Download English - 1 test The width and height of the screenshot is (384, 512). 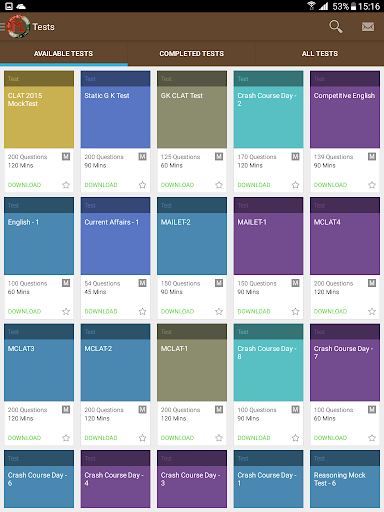point(24,311)
